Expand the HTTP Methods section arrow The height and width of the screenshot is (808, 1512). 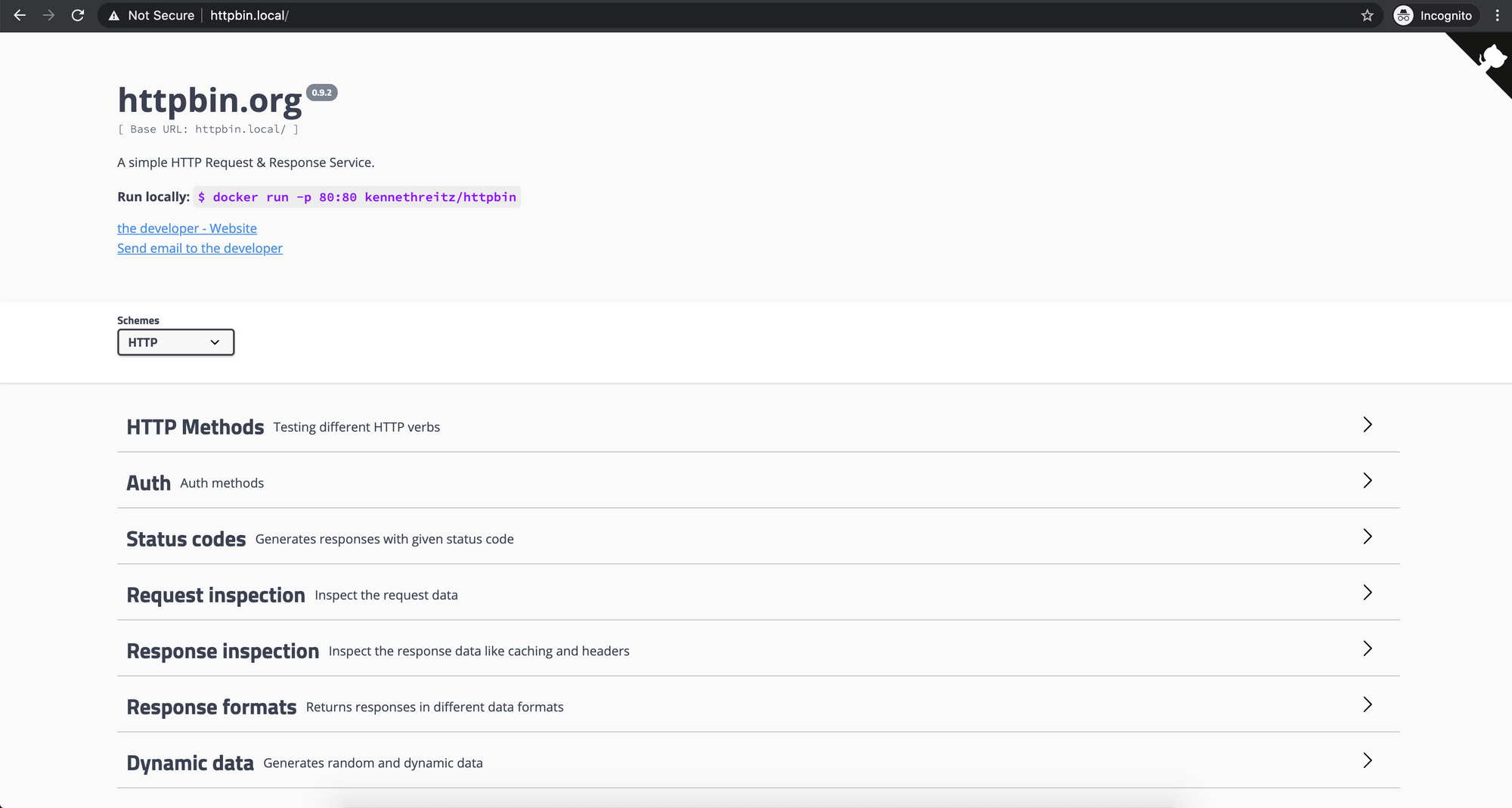point(1367,425)
